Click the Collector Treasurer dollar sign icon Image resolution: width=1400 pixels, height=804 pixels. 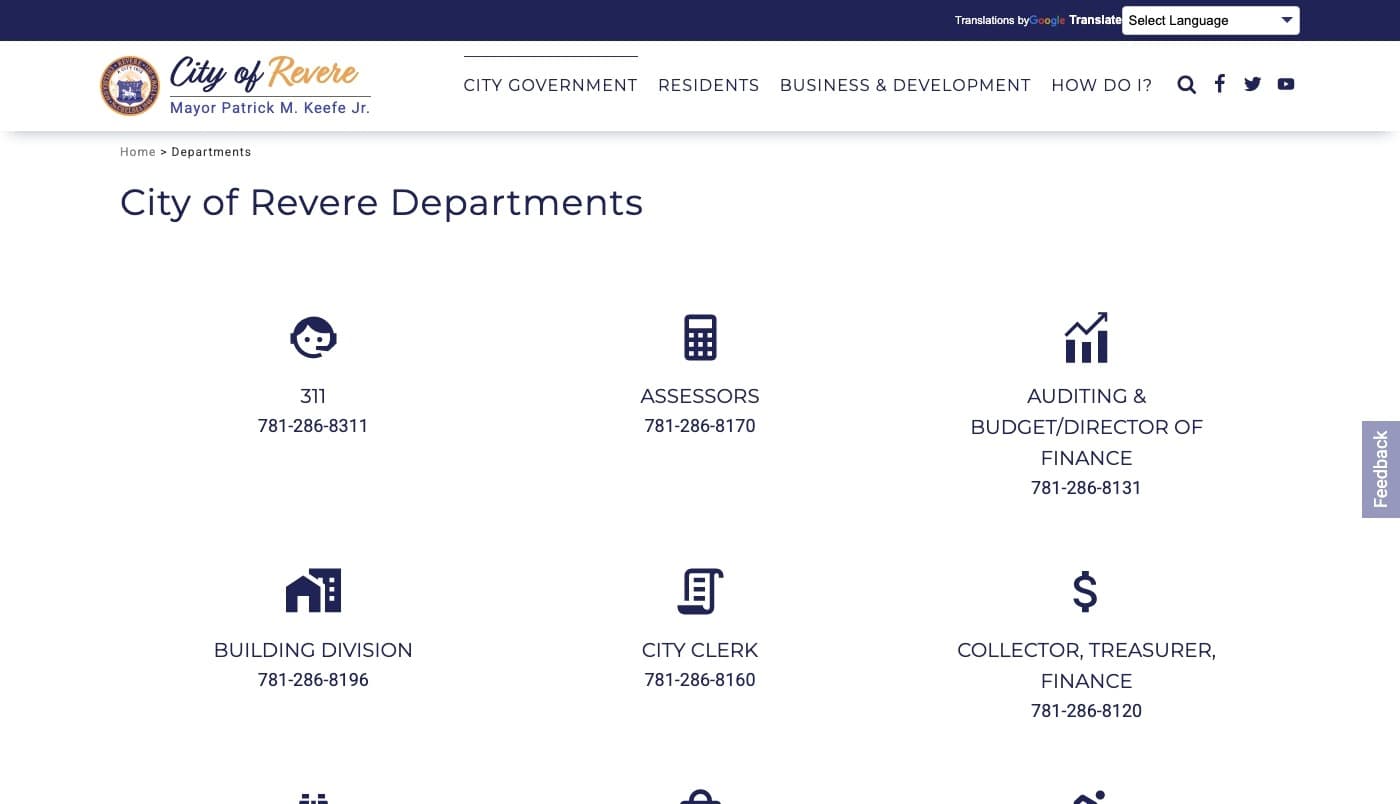1085,591
